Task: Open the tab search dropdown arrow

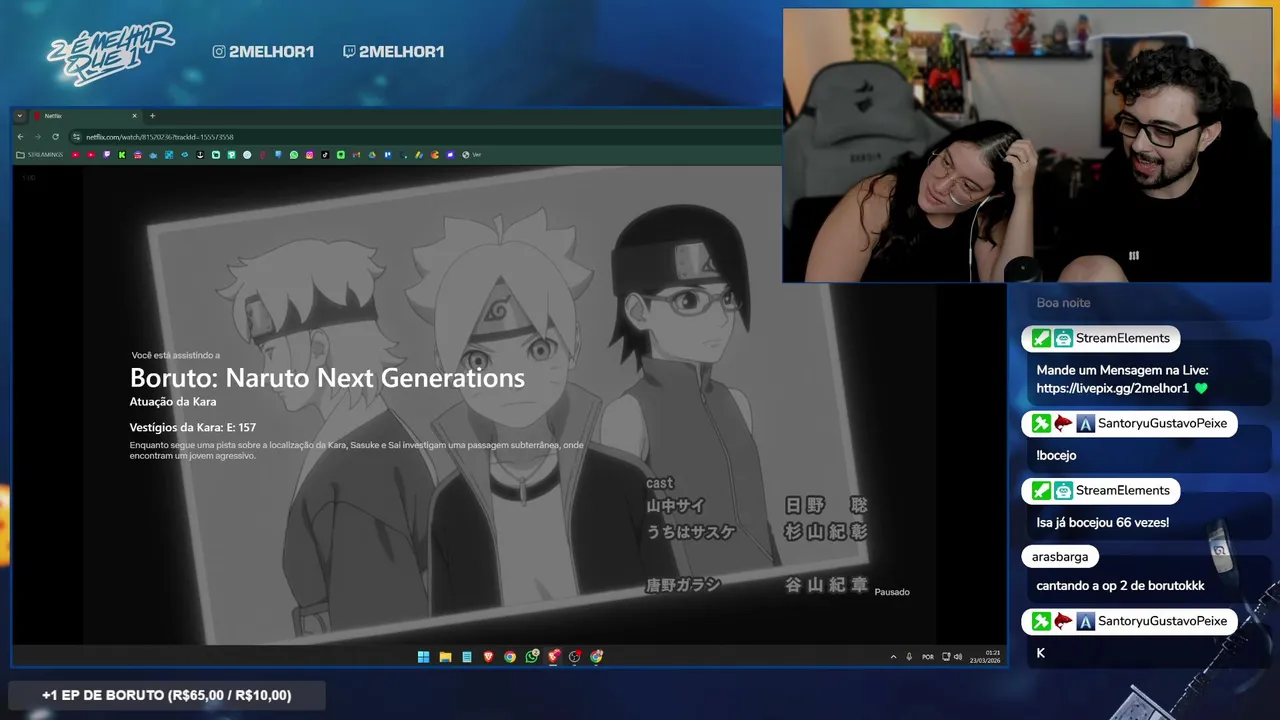Action: point(19,116)
